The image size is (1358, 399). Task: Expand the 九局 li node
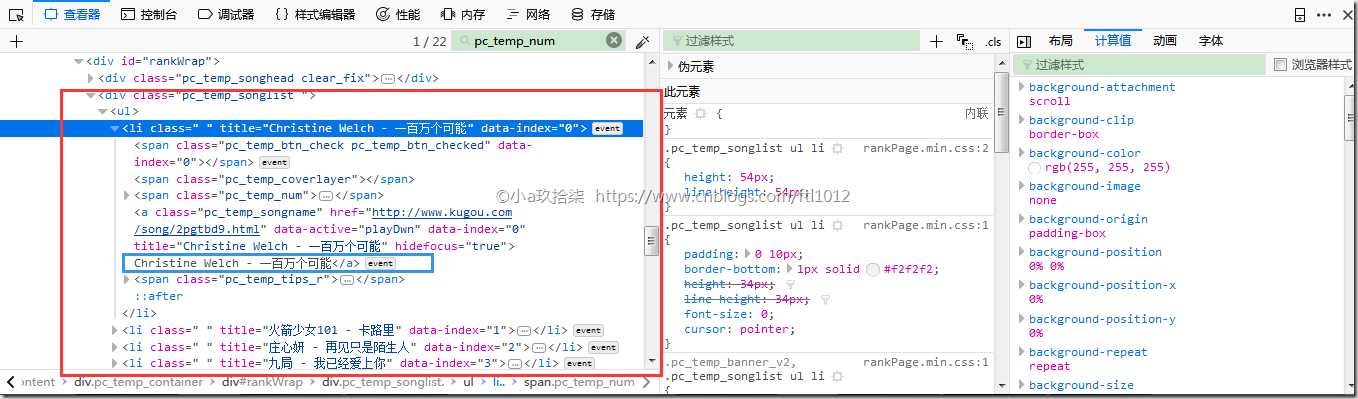click(115, 364)
